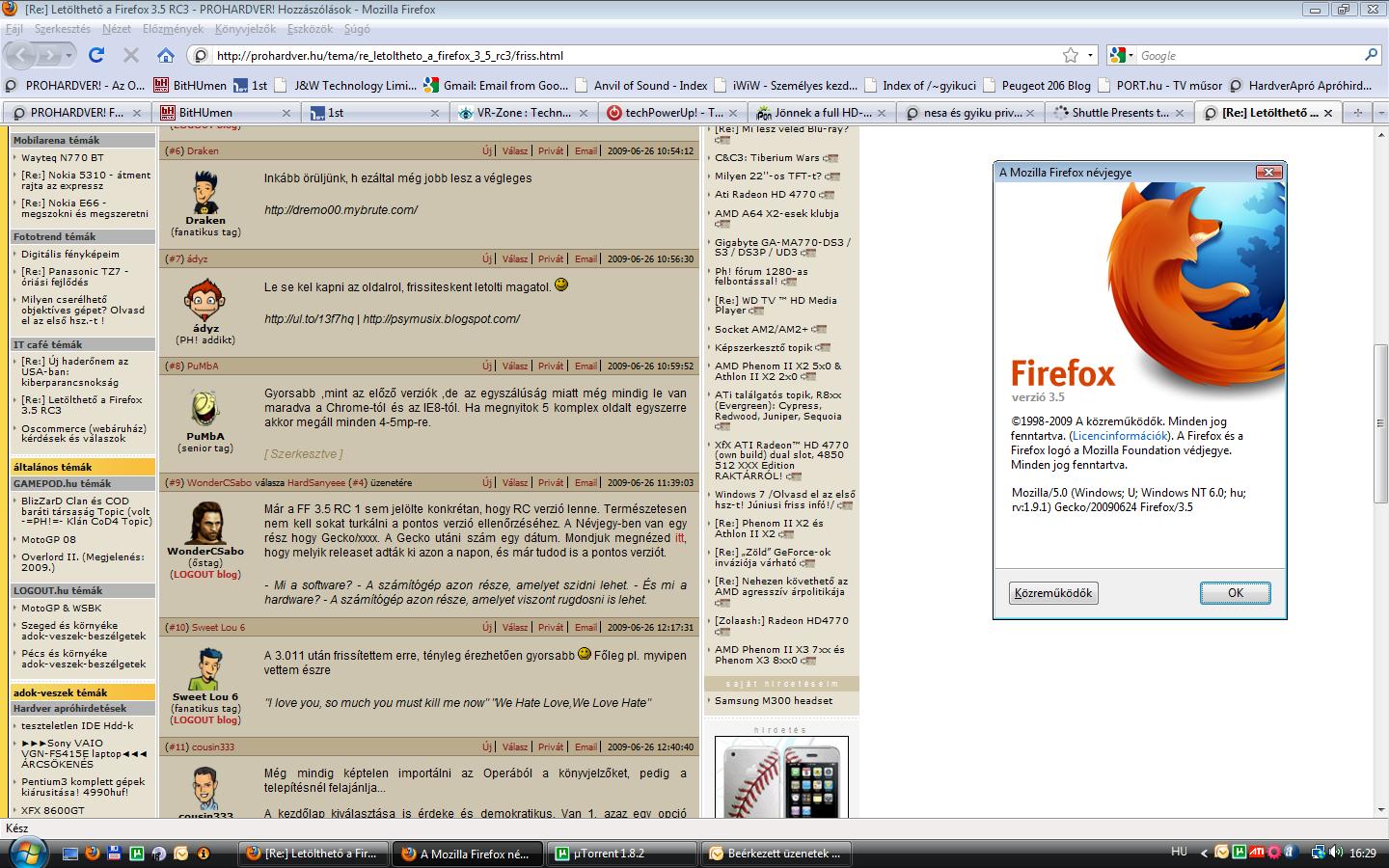Image resolution: width=1389 pixels, height=868 pixels.
Task: Open the back/forward history dropdown arrow
Action: pos(67,56)
